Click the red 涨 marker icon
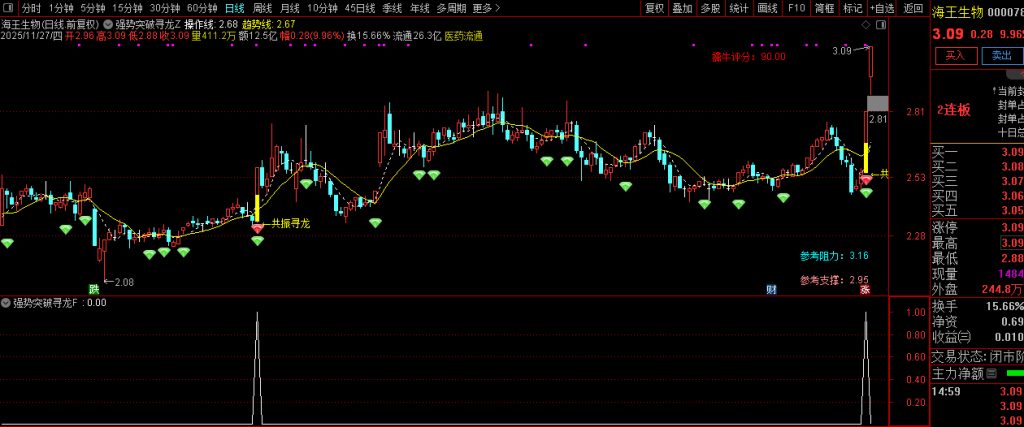Image resolution: width=1024 pixels, height=427 pixels. (865, 289)
